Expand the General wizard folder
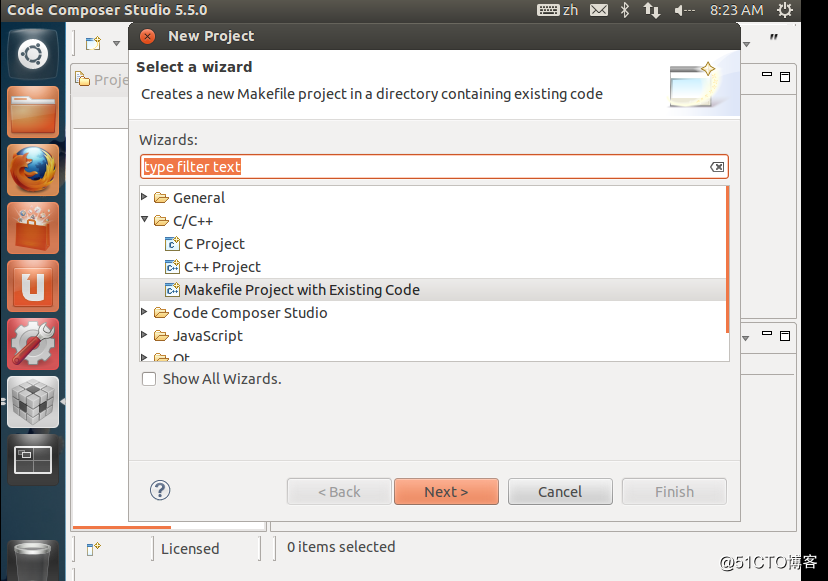Image resolution: width=828 pixels, height=581 pixels. 144,197
